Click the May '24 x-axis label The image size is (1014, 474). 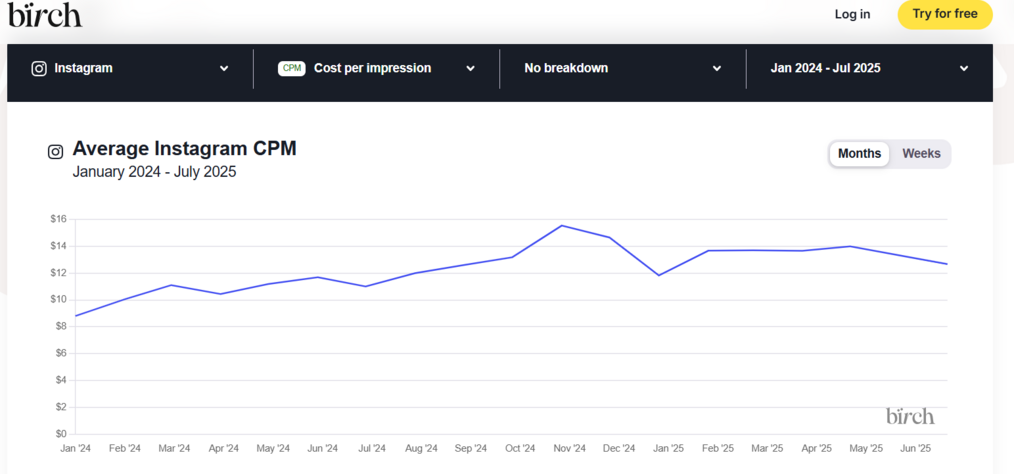[x=273, y=448]
